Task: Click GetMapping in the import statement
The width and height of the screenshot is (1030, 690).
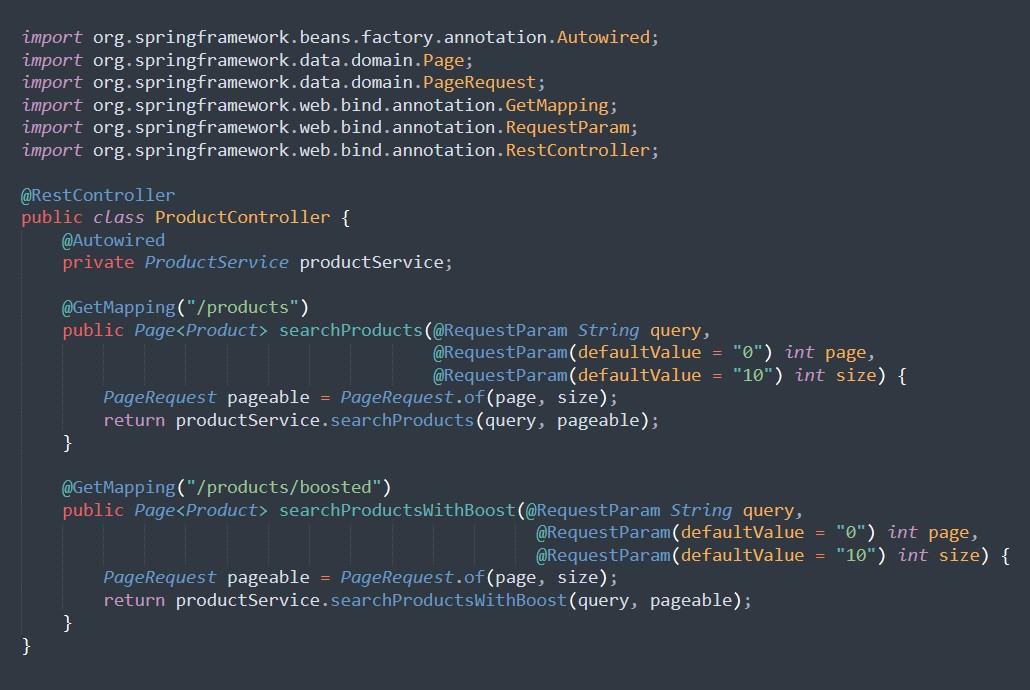Action: pyautogui.click(x=558, y=105)
